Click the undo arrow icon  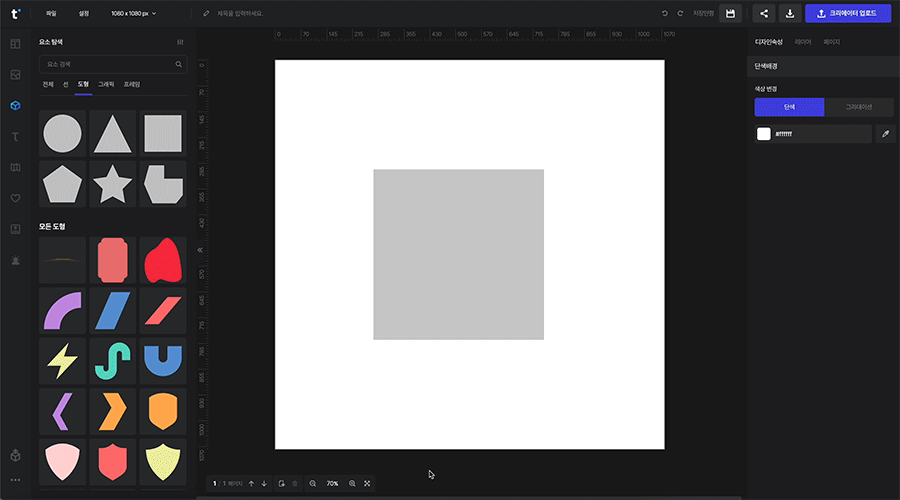(x=665, y=14)
